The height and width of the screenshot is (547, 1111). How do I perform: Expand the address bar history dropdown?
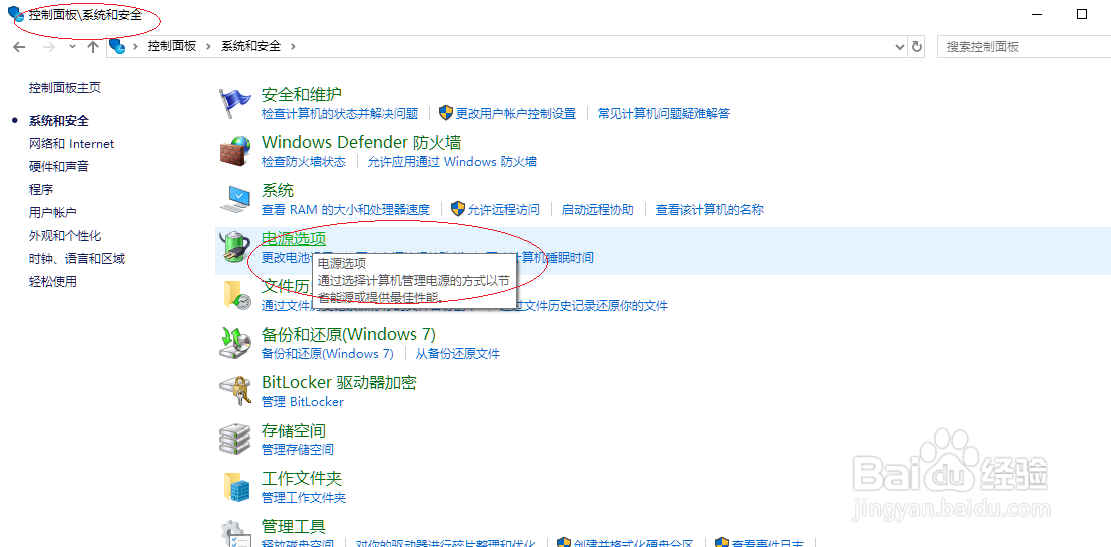(x=900, y=46)
